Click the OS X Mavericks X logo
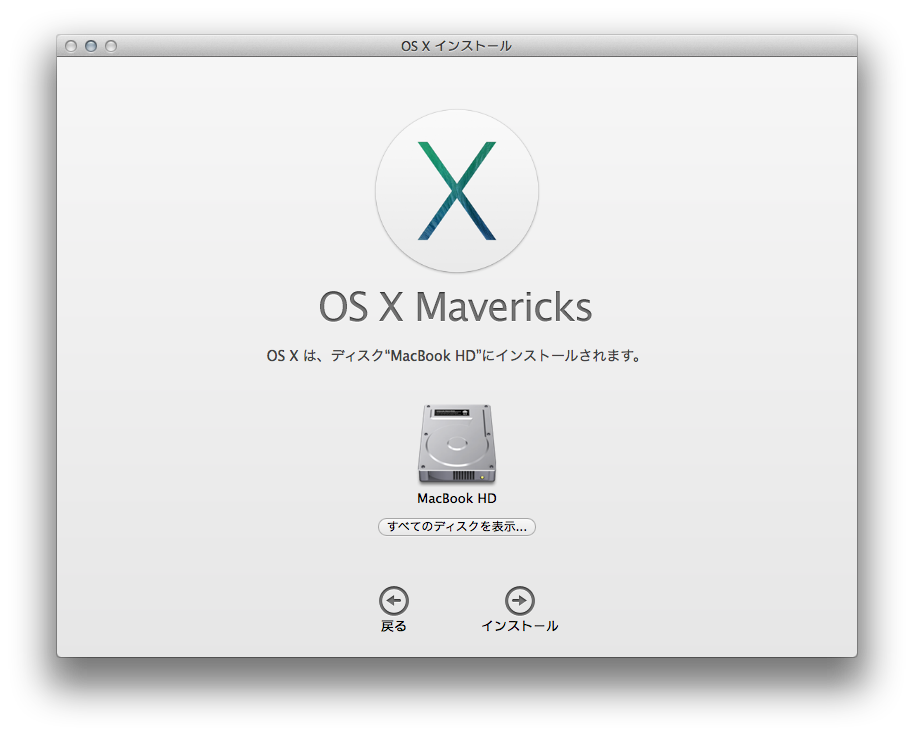 (457, 191)
